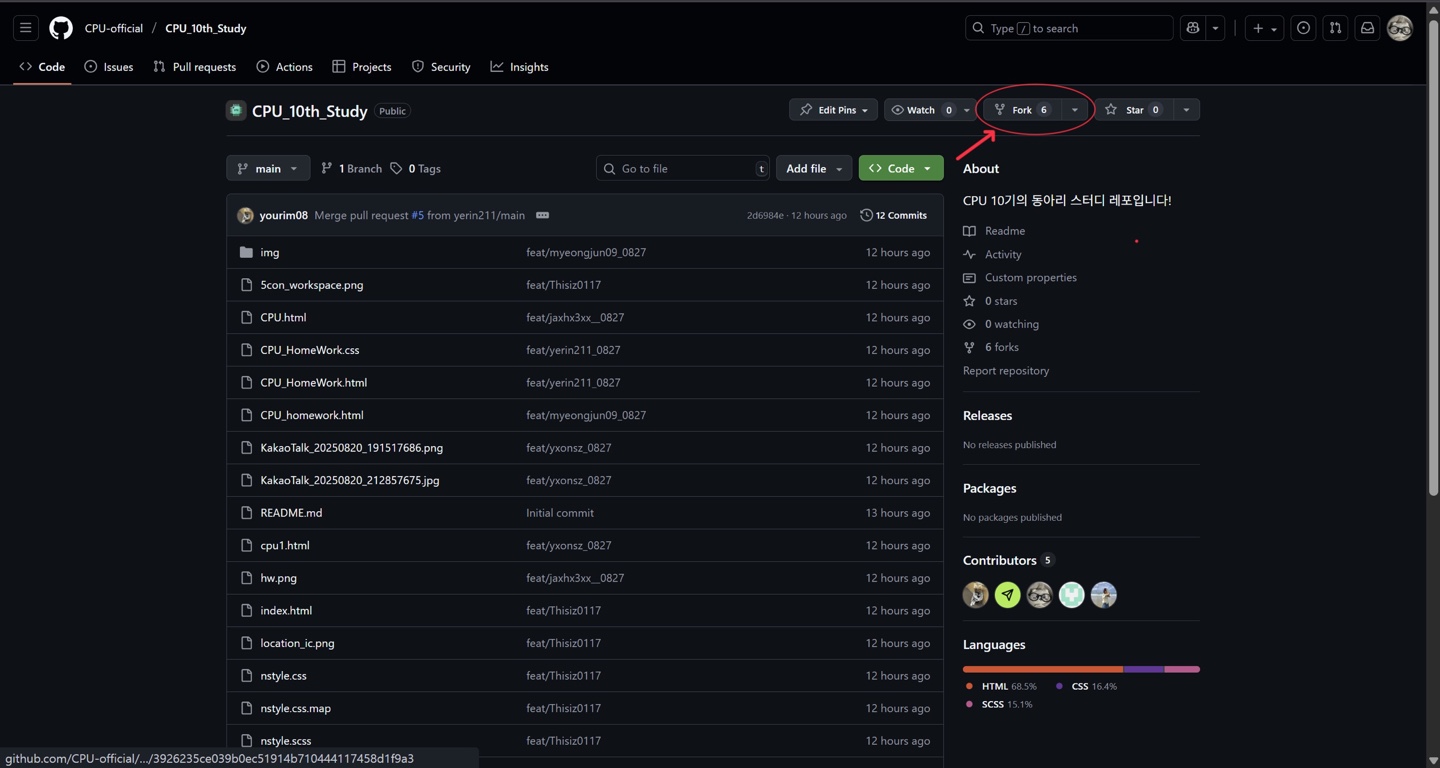Viewport: 1440px width, 768px height.
Task: Open pull request #5 link in the commit message
Action: click(x=417, y=215)
